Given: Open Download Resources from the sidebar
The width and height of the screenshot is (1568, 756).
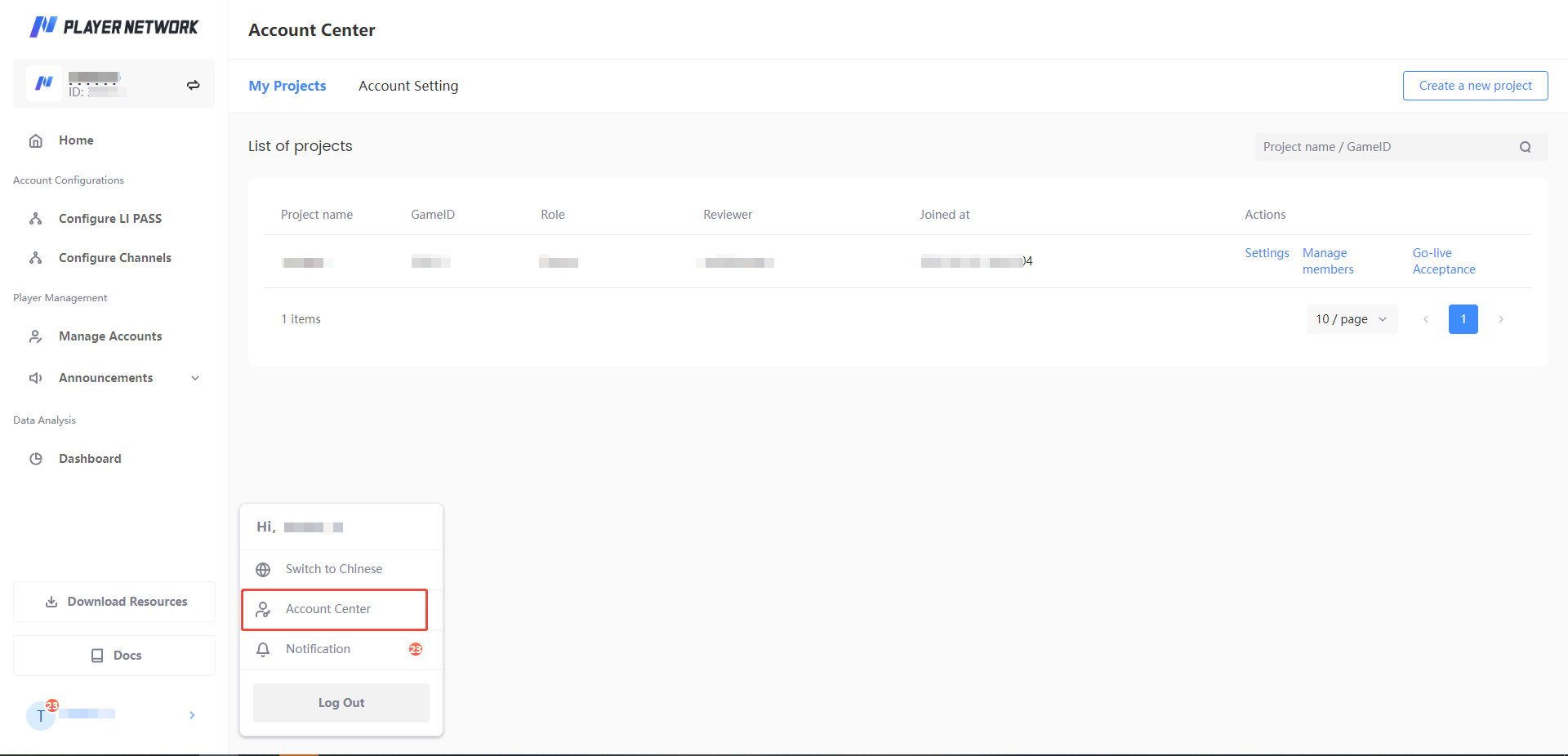Looking at the screenshot, I should click(x=114, y=602).
